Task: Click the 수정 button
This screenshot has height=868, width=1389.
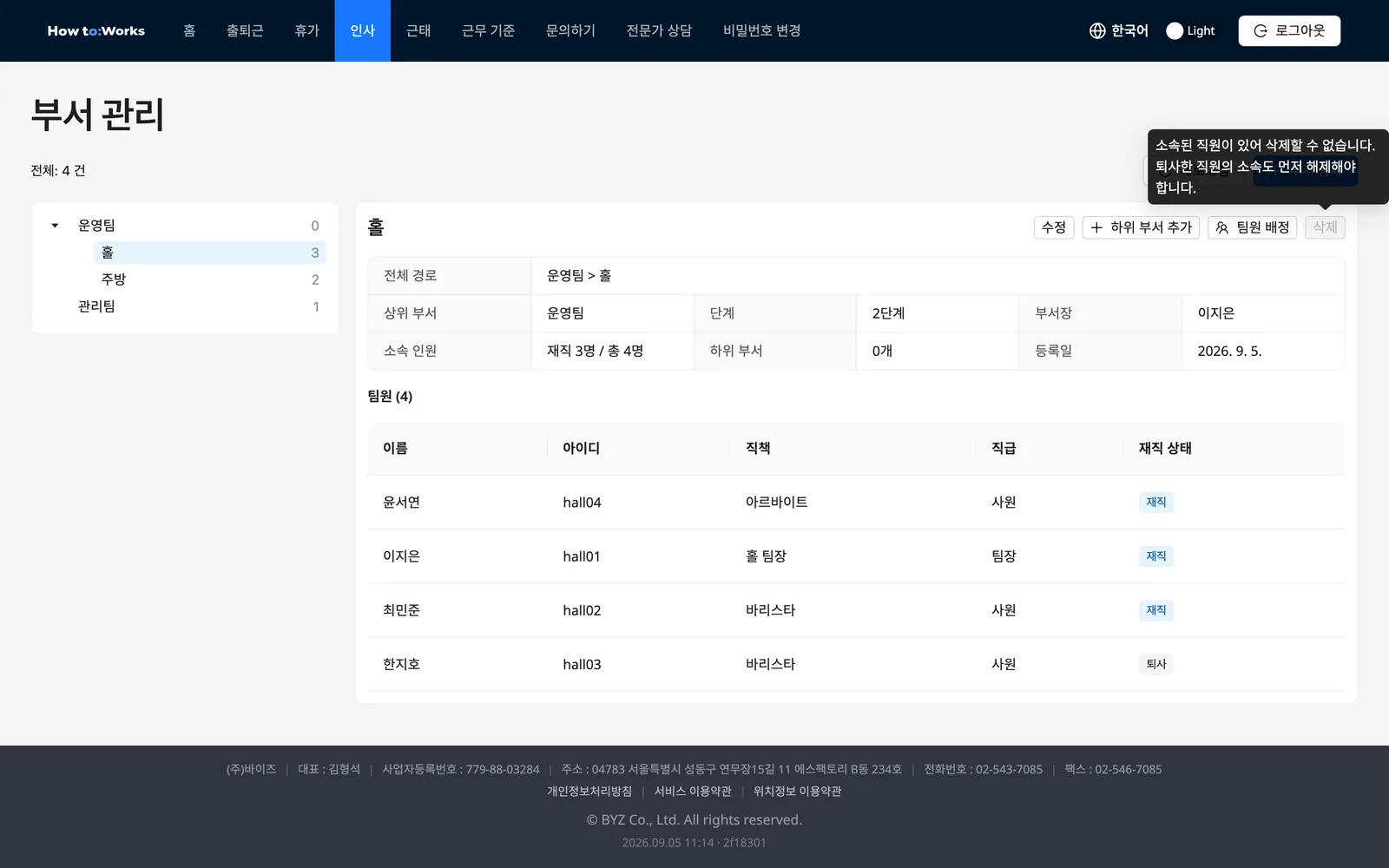Action: click(1054, 227)
